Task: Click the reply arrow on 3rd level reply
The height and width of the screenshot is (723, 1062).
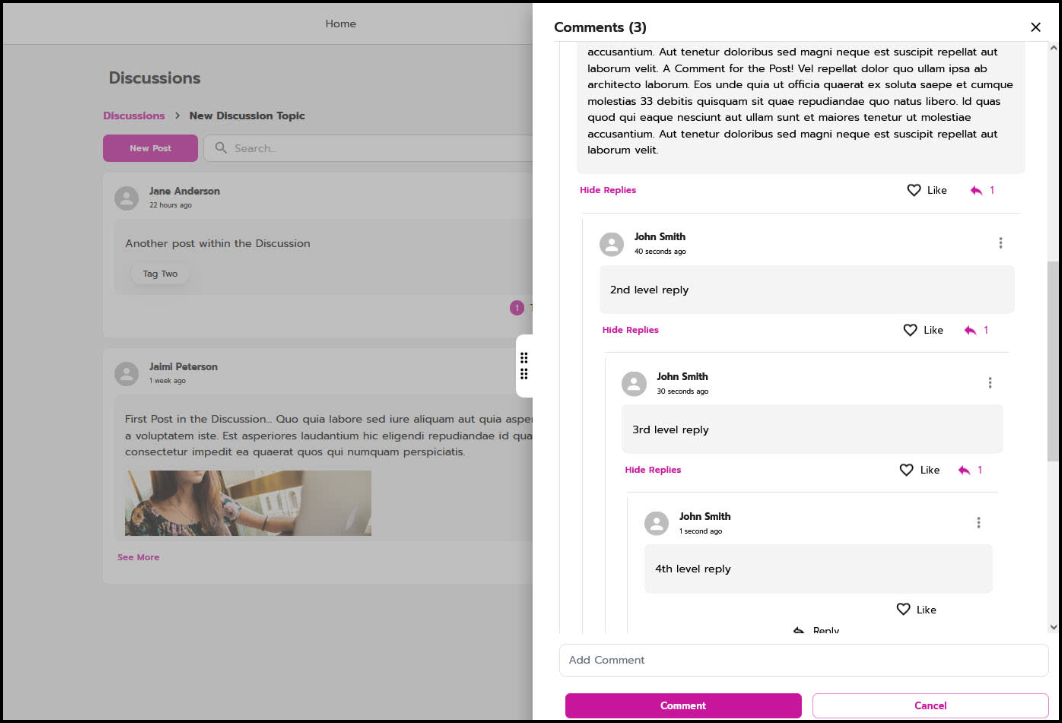Action: tap(964, 470)
